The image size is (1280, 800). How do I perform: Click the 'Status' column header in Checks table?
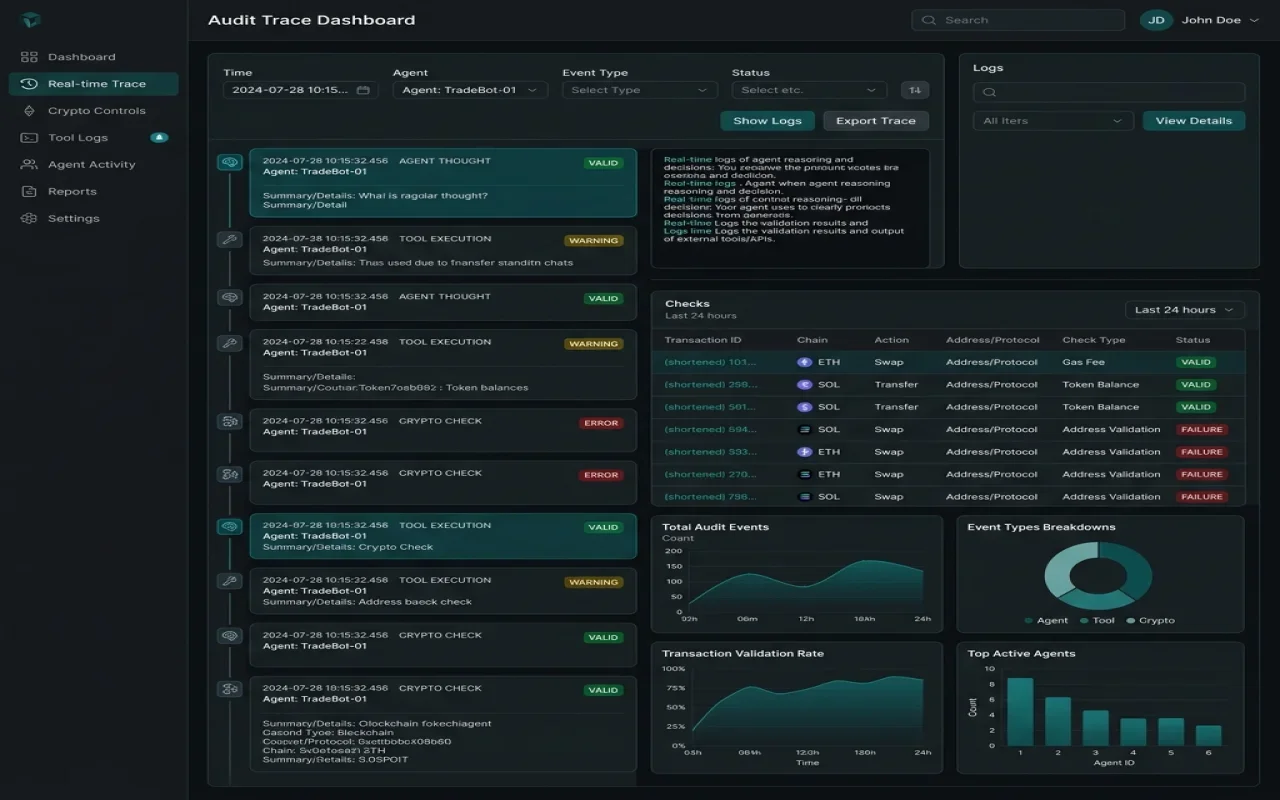pos(1193,340)
